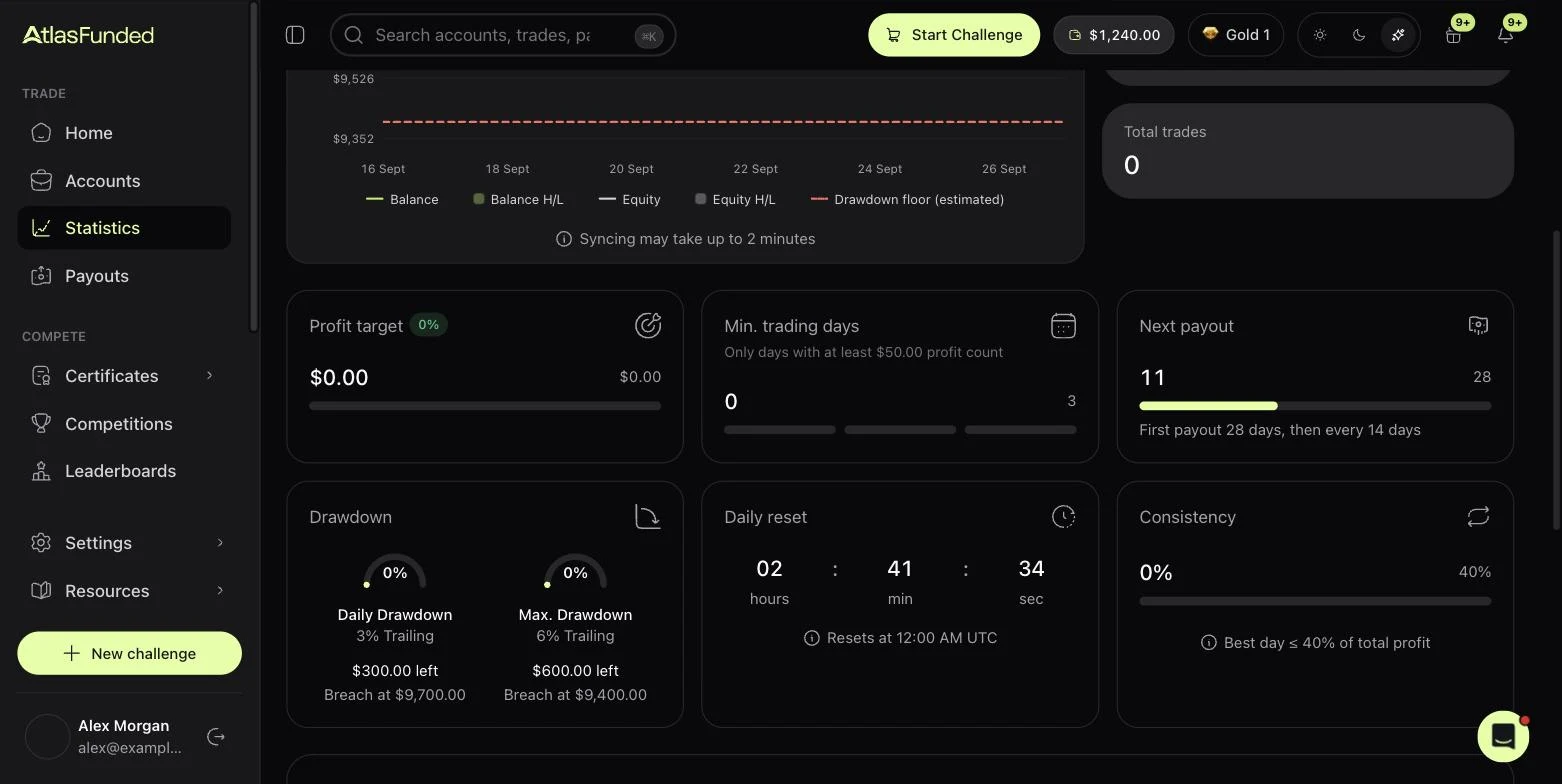The height and width of the screenshot is (784, 1562).
Task: Click the Start Challenge button
Action: coord(954,35)
